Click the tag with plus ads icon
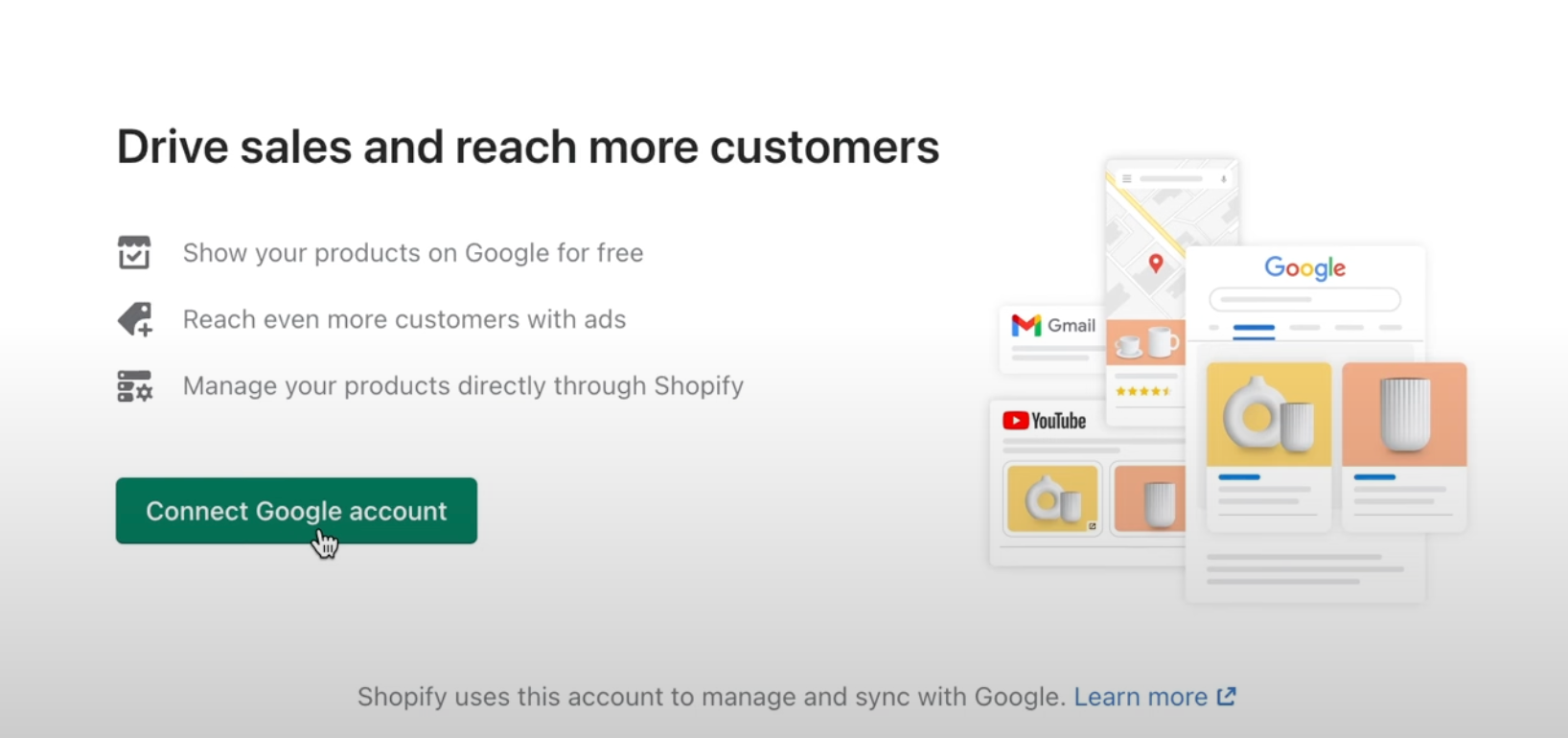The image size is (1568, 738). [x=135, y=319]
